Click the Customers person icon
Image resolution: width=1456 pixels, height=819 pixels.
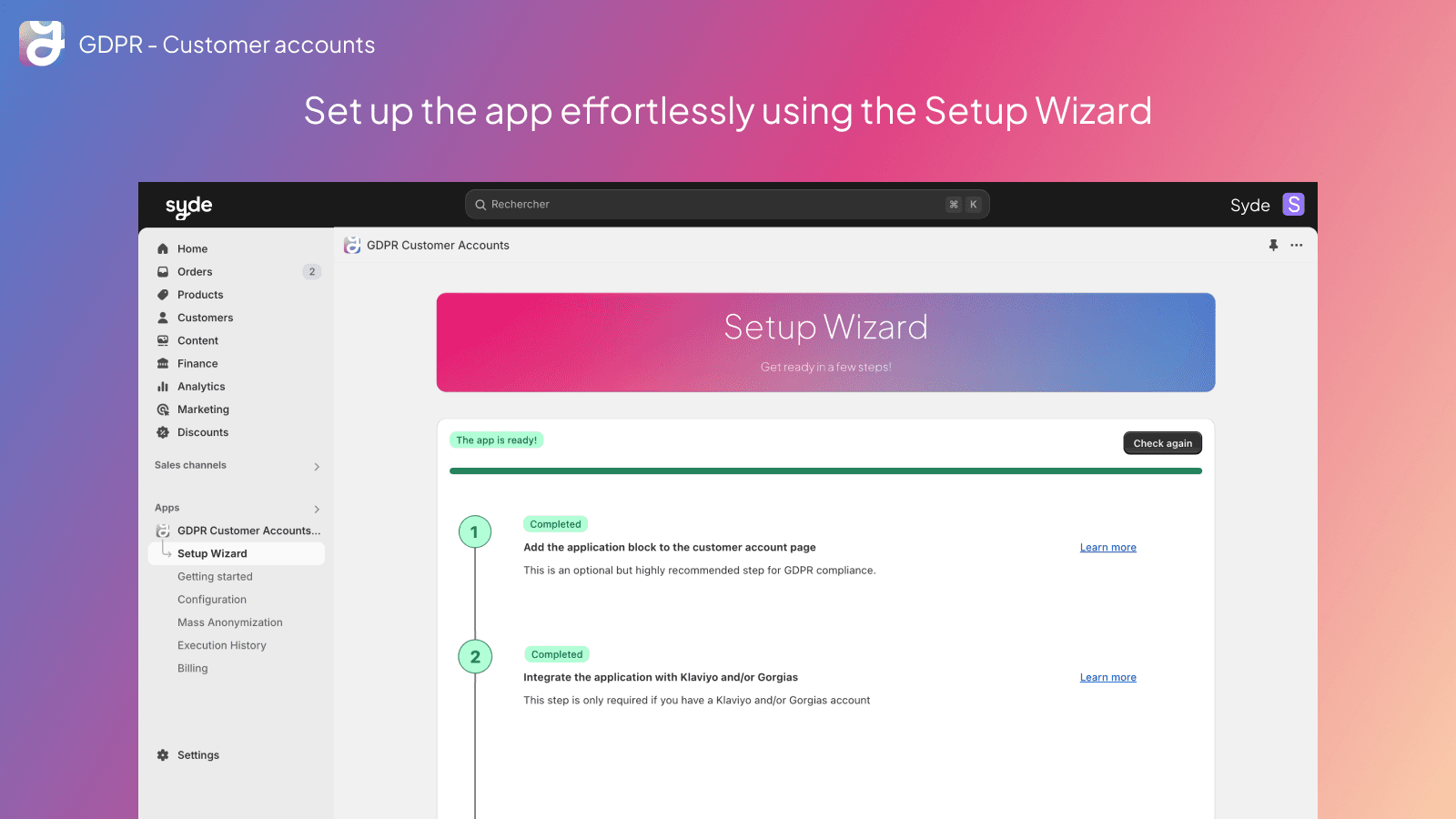163,318
